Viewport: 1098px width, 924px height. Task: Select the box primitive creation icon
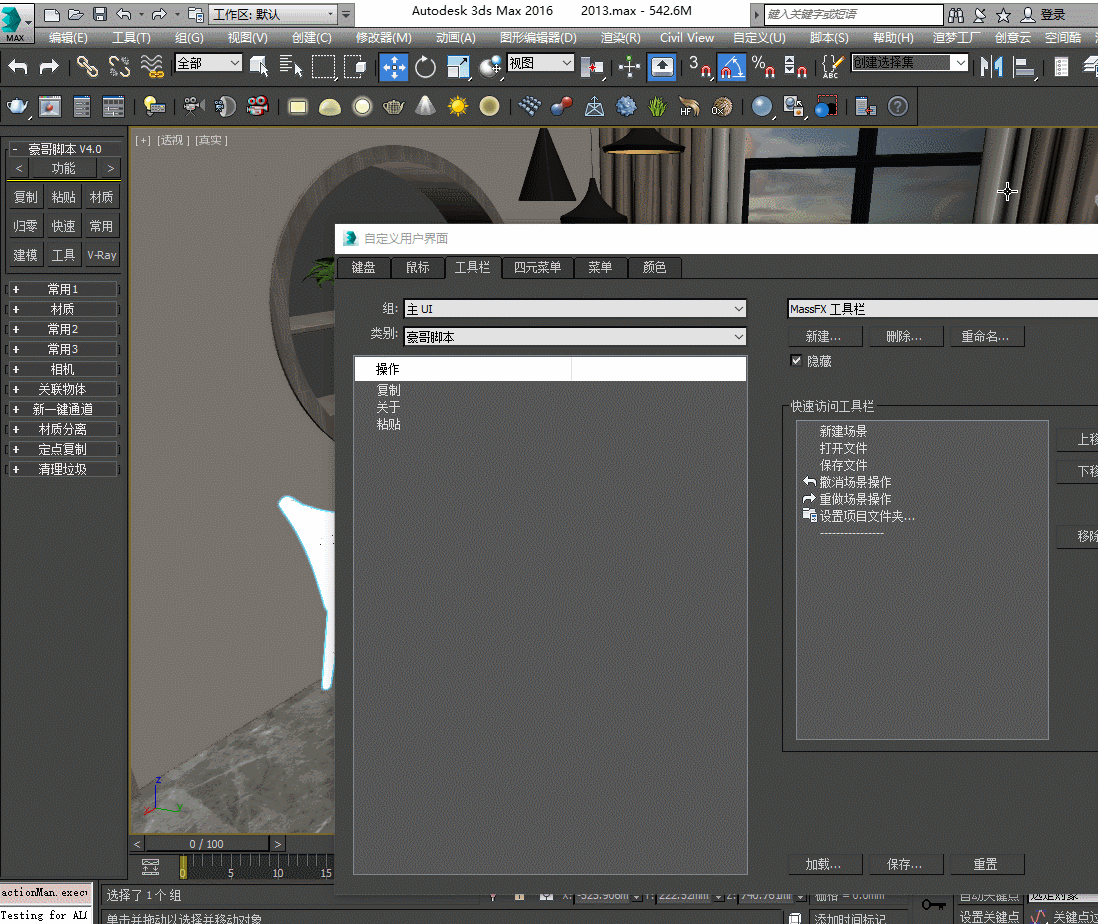tap(299, 106)
